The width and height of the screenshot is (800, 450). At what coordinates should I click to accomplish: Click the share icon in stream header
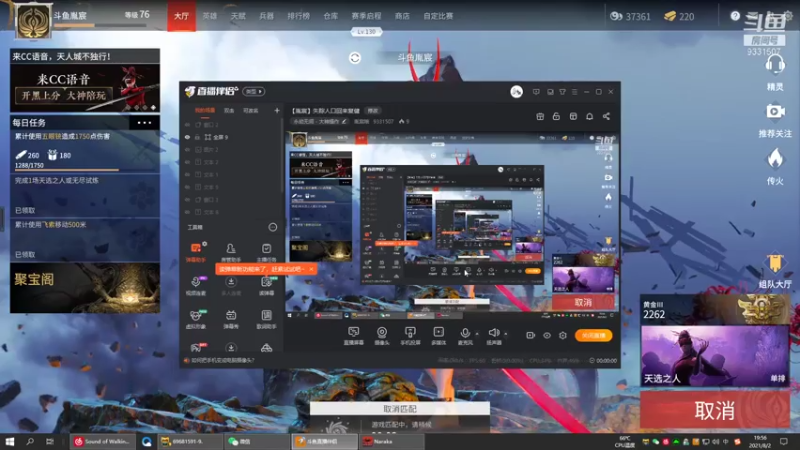click(606, 116)
